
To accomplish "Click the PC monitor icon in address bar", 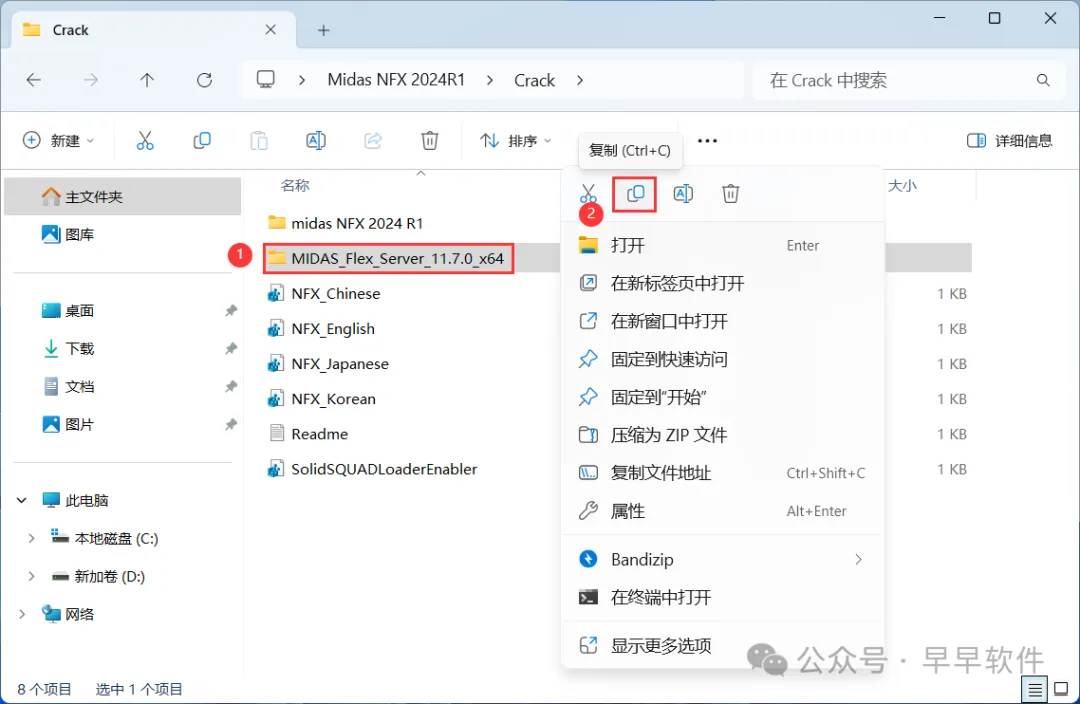I will [265, 79].
